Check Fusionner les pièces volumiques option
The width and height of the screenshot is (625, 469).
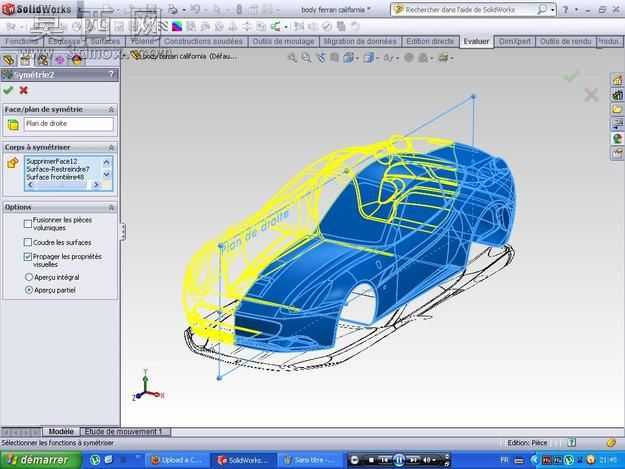click(x=28, y=224)
